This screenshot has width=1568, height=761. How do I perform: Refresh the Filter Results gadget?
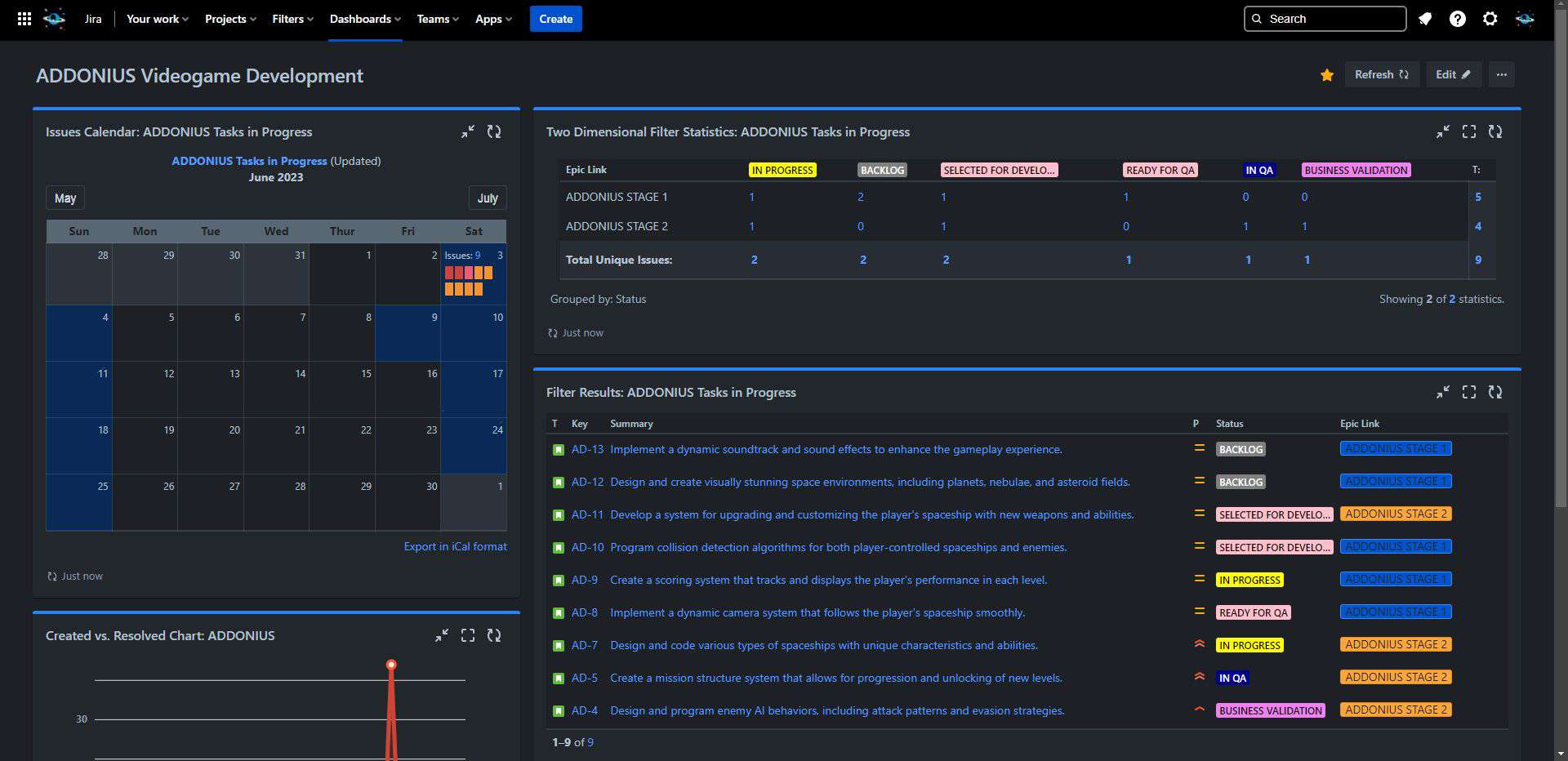(x=1495, y=392)
